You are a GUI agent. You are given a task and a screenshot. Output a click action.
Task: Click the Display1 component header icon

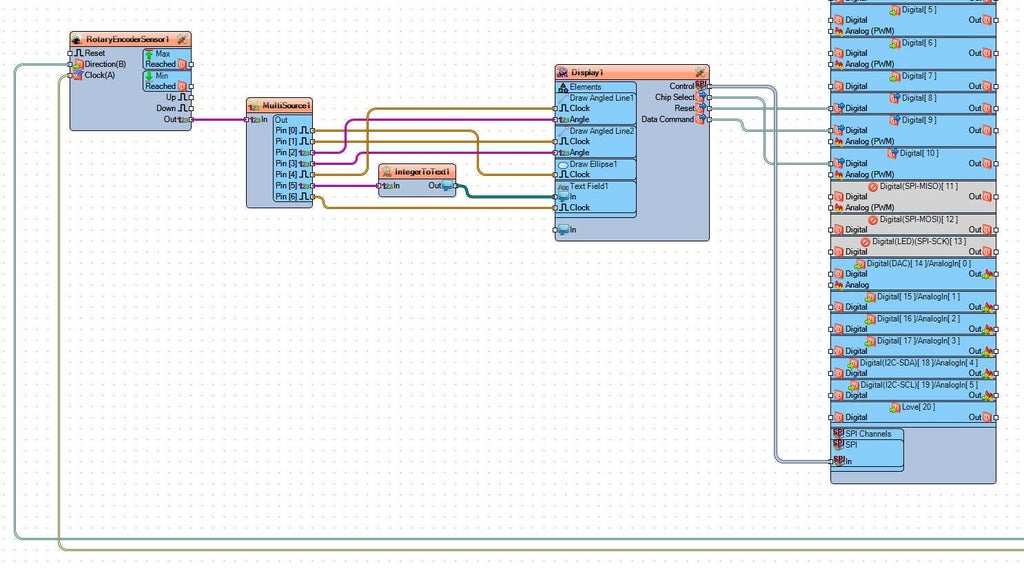point(562,73)
